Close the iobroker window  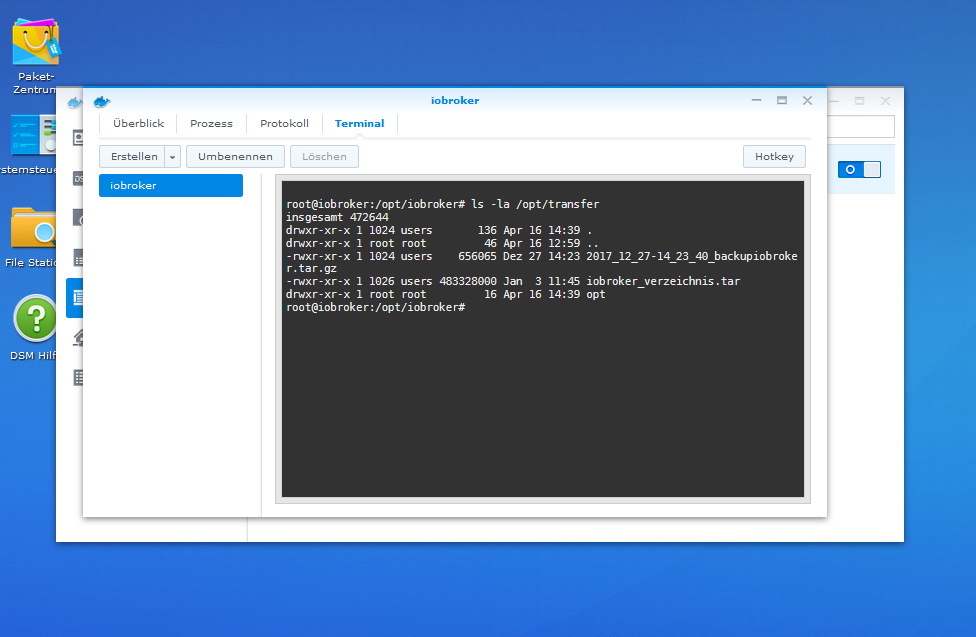pyautogui.click(x=807, y=100)
